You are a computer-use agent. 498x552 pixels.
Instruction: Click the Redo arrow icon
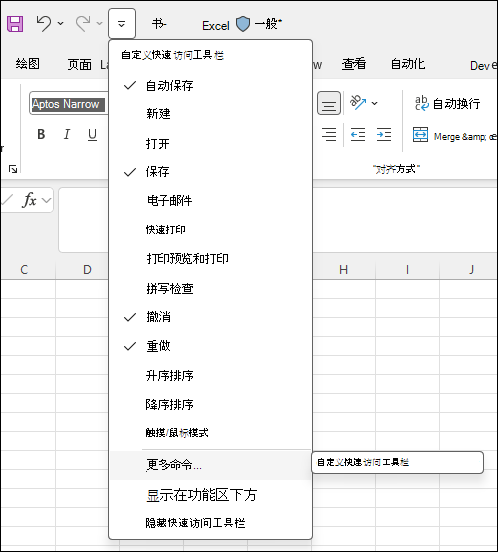coord(83,23)
